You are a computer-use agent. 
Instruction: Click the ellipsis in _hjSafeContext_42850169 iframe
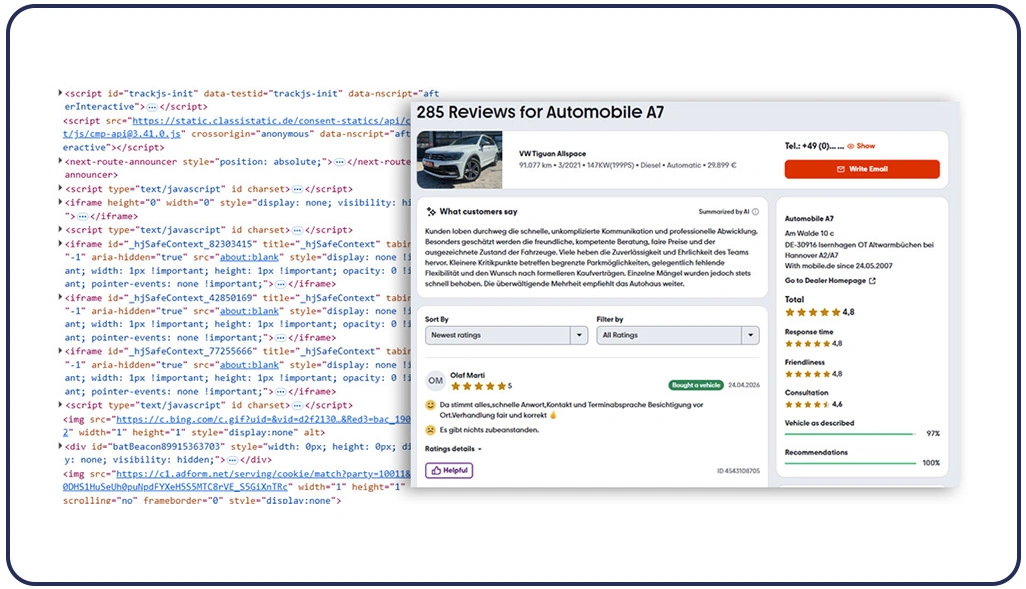tap(280, 338)
